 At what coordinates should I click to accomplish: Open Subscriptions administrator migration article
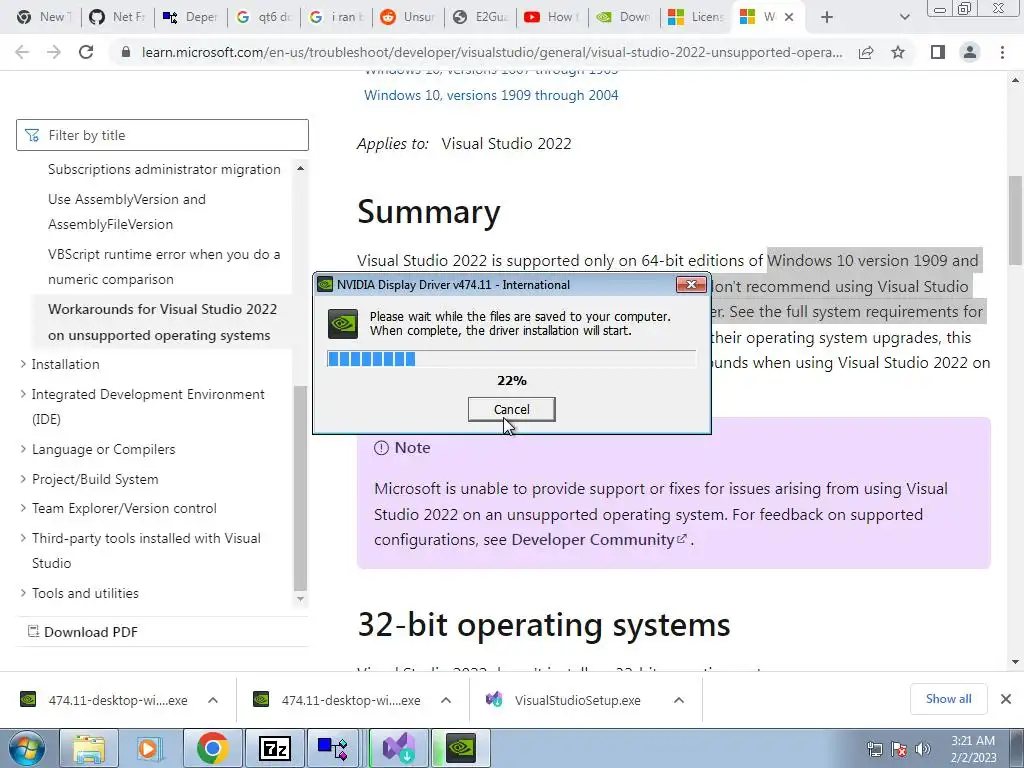[164, 169]
